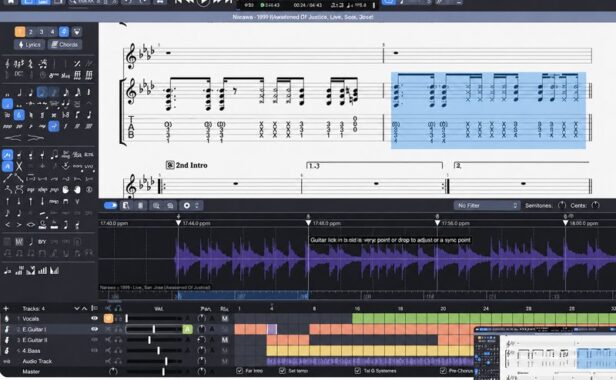Toggle the blue audio track switch

[x=110, y=206]
